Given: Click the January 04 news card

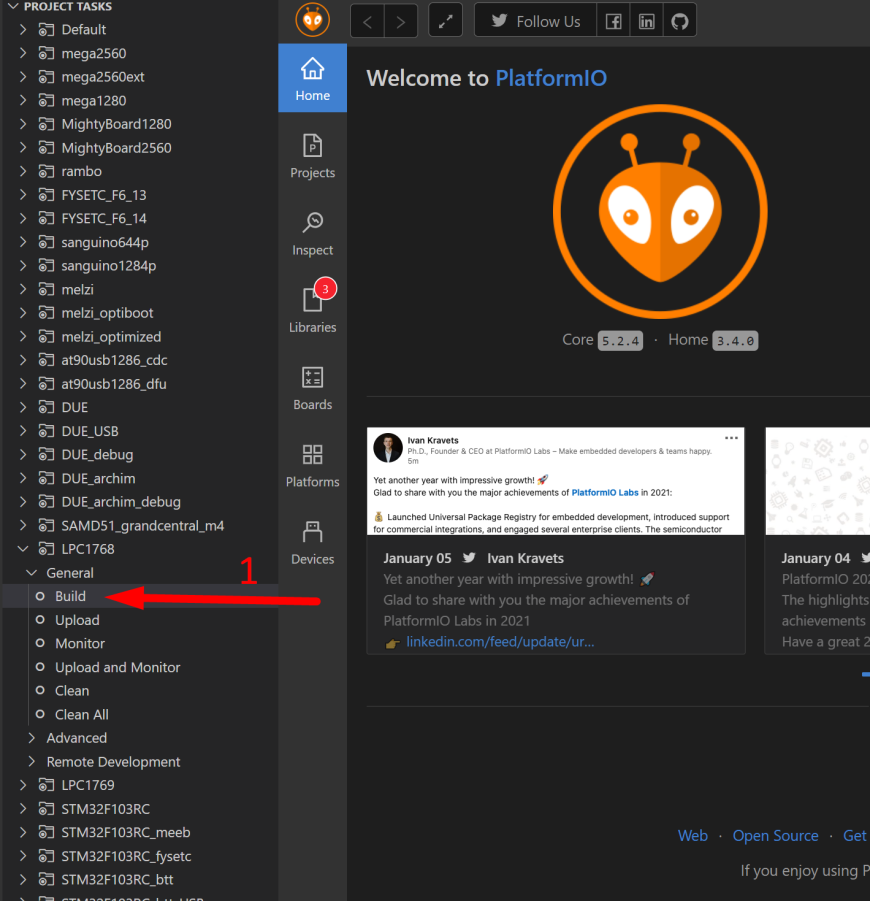Looking at the screenshot, I should click(818, 540).
